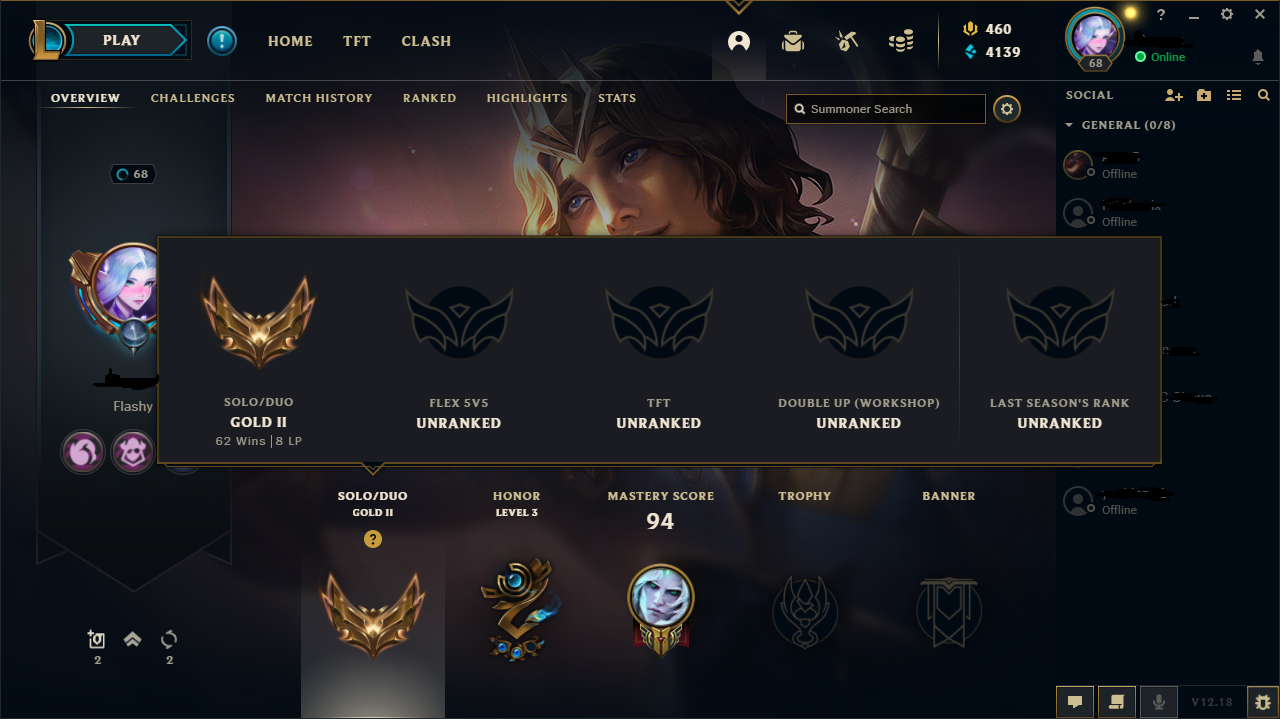1280x719 pixels.
Task: Open the notifications bell icon
Action: pyautogui.click(x=1258, y=57)
